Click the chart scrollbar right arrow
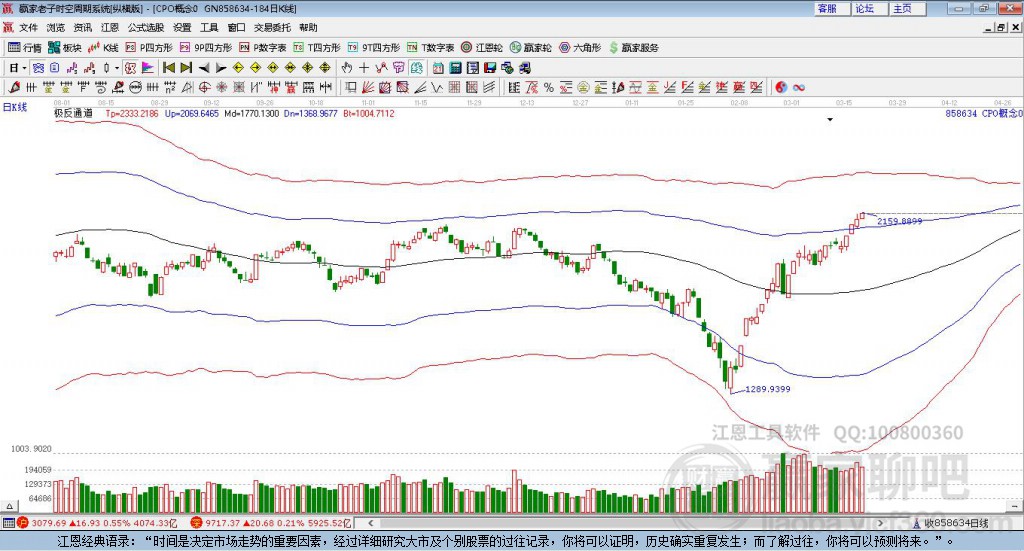 pos(880,523)
